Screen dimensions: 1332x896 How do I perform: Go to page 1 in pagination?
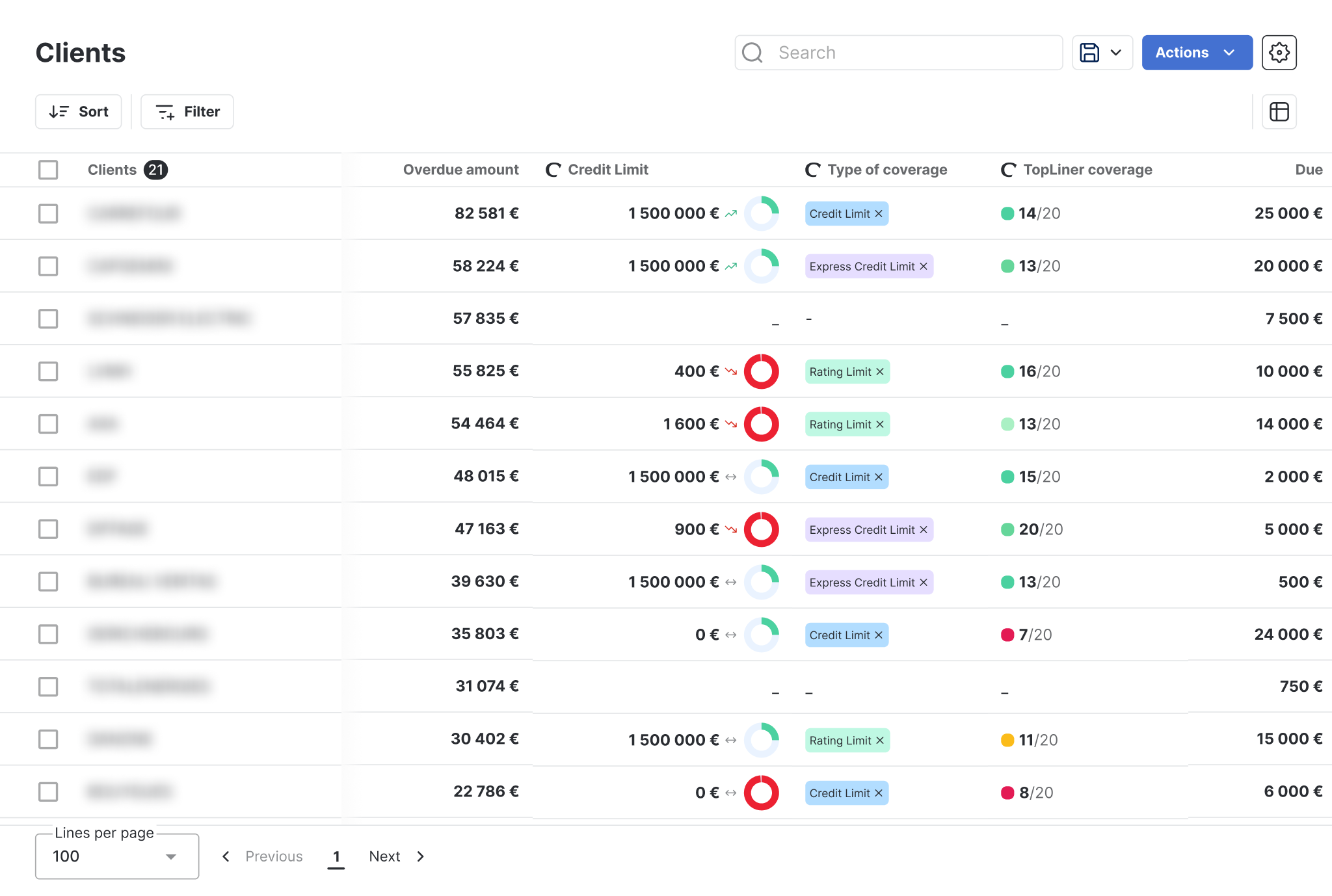336,856
